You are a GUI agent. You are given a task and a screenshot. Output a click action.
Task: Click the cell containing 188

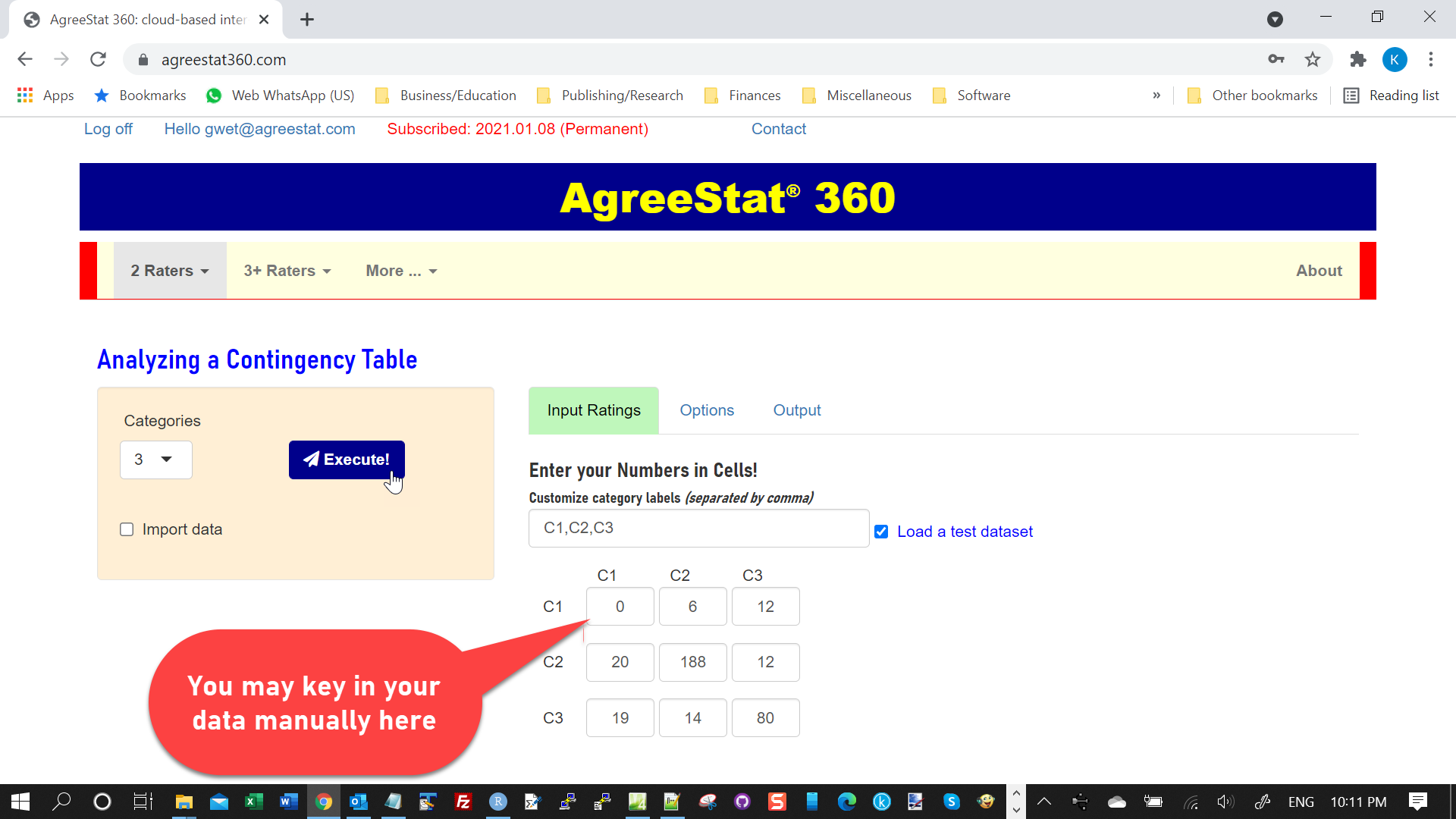point(692,662)
